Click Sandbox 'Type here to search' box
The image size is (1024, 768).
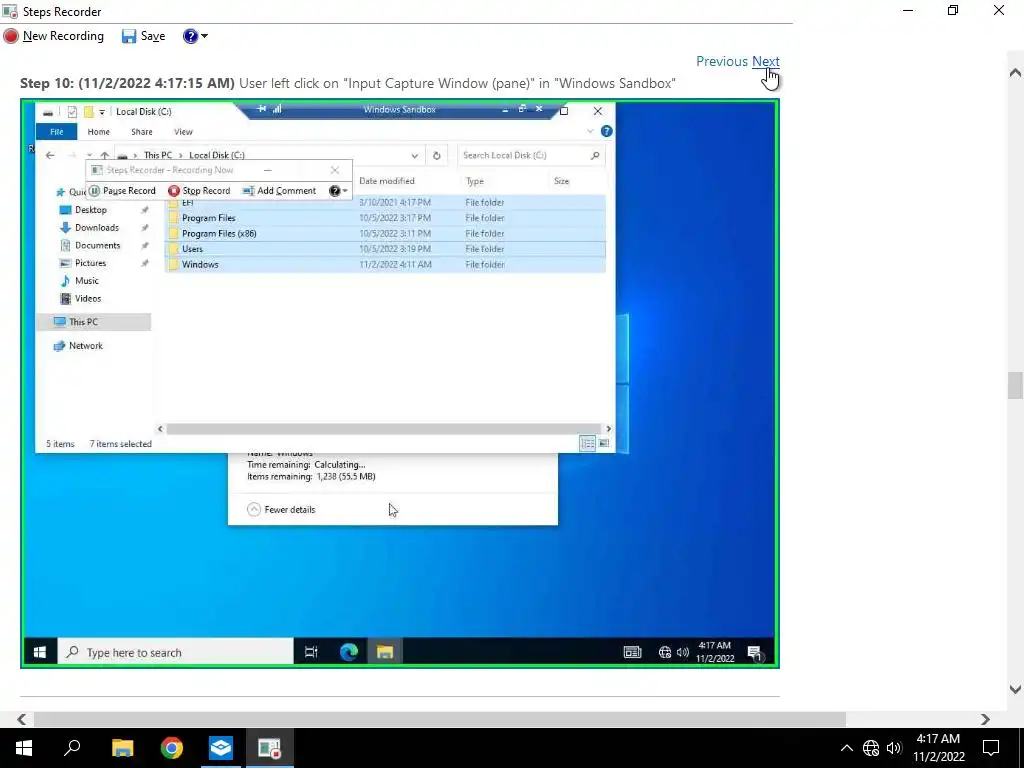click(x=176, y=652)
